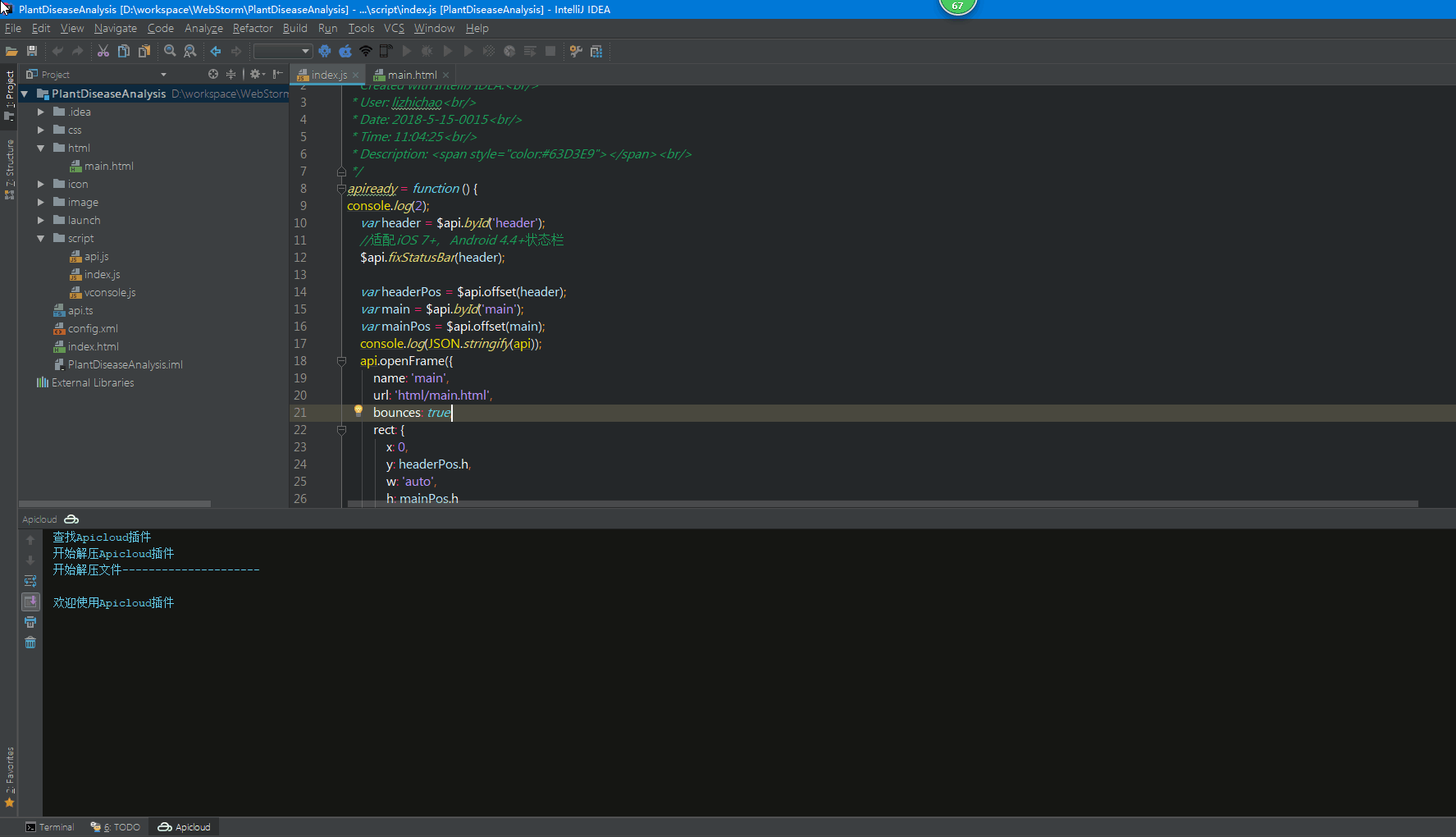Viewport: 1456px width, 837px height.
Task: Clear the console with the trash icon
Action: pyautogui.click(x=30, y=643)
